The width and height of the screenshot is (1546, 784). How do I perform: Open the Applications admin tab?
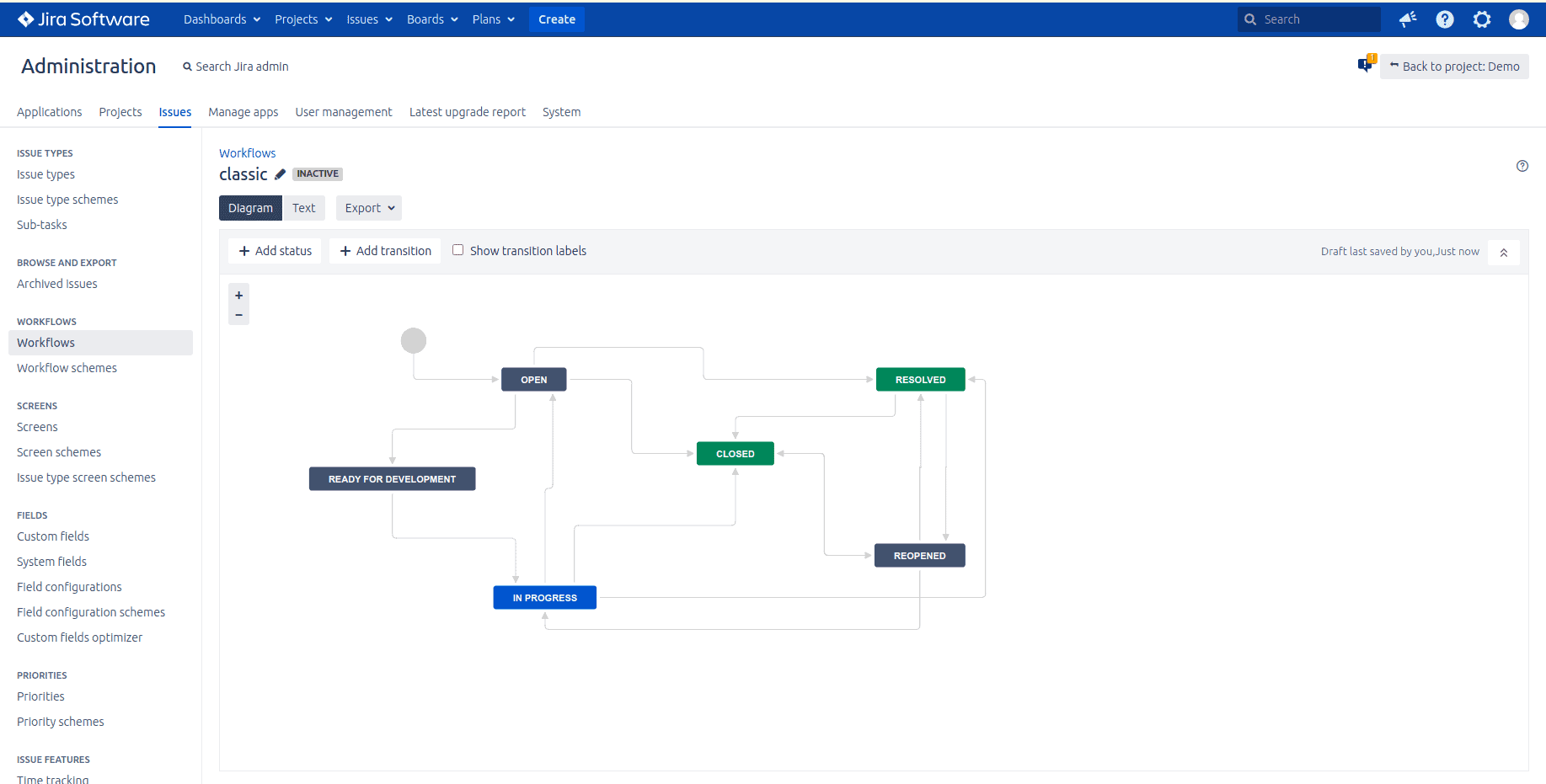coord(50,112)
